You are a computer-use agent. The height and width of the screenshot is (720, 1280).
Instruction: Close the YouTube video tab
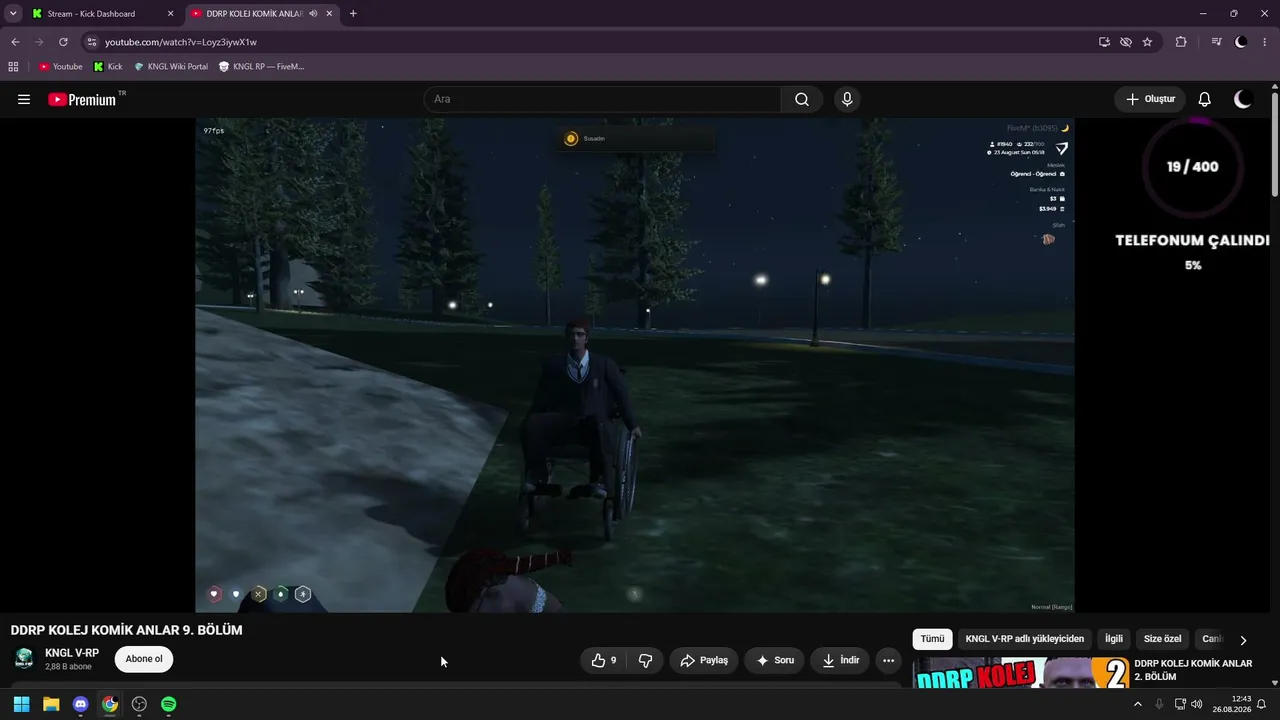pos(329,13)
